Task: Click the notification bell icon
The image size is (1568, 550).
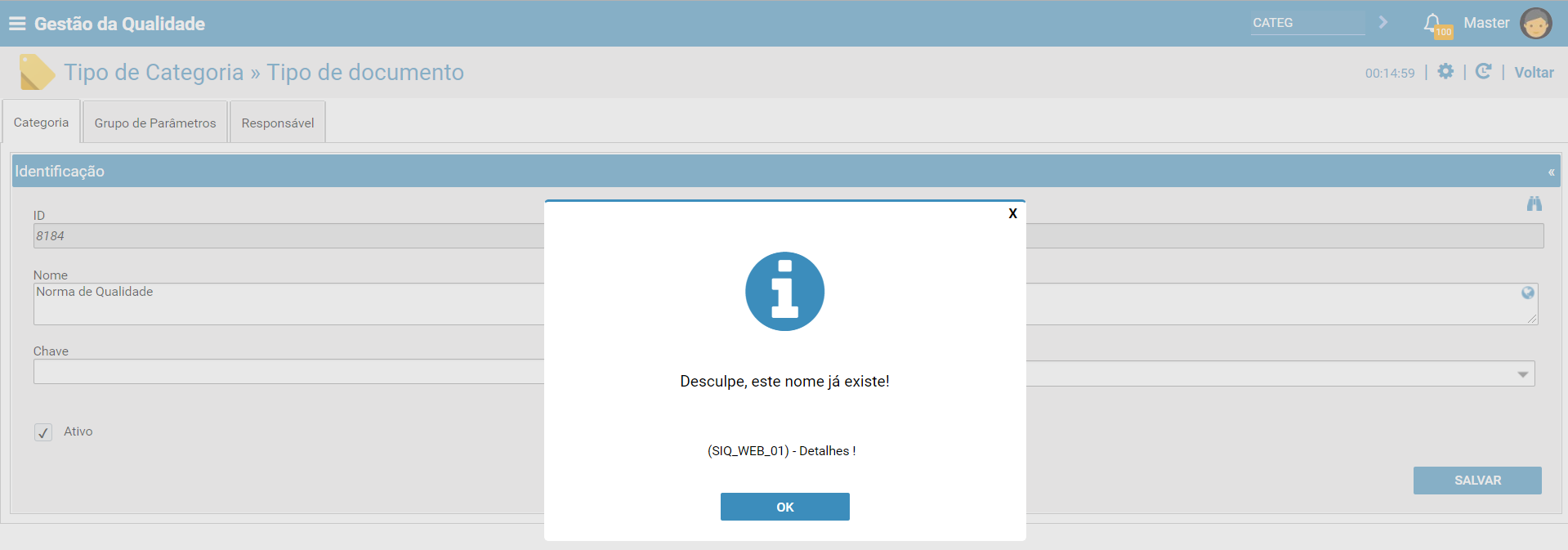Action: (x=1432, y=23)
